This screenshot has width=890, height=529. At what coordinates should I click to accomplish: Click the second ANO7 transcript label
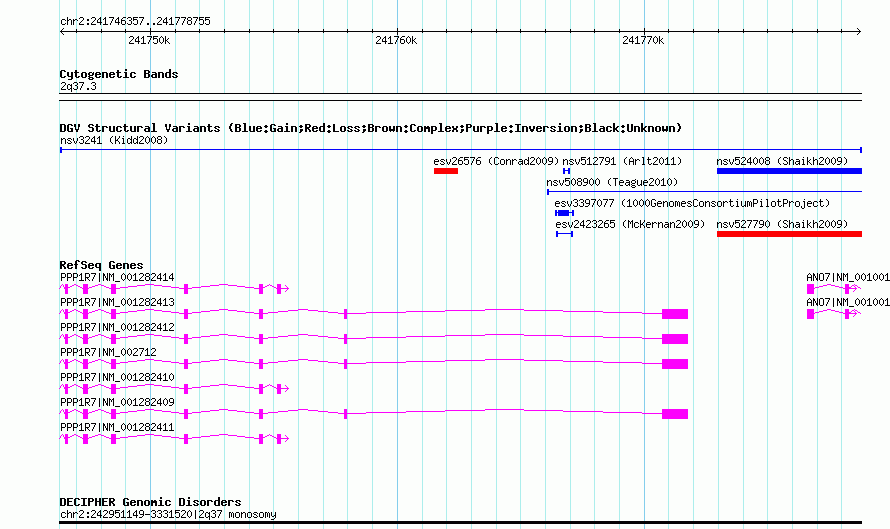848,303
